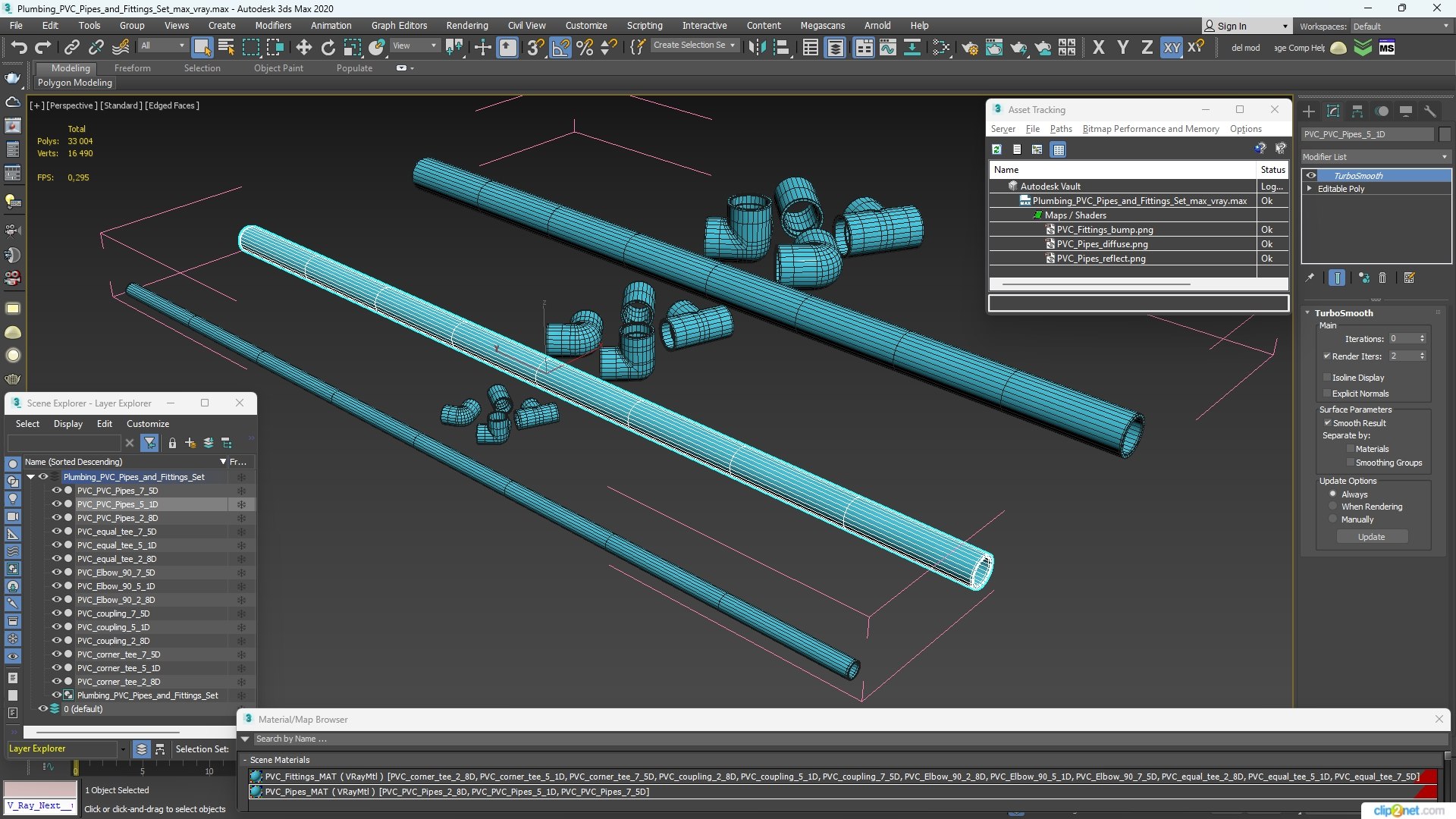Enable table view in Asset Tracking toolbar
Image resolution: width=1456 pixels, height=819 pixels.
1059,149
